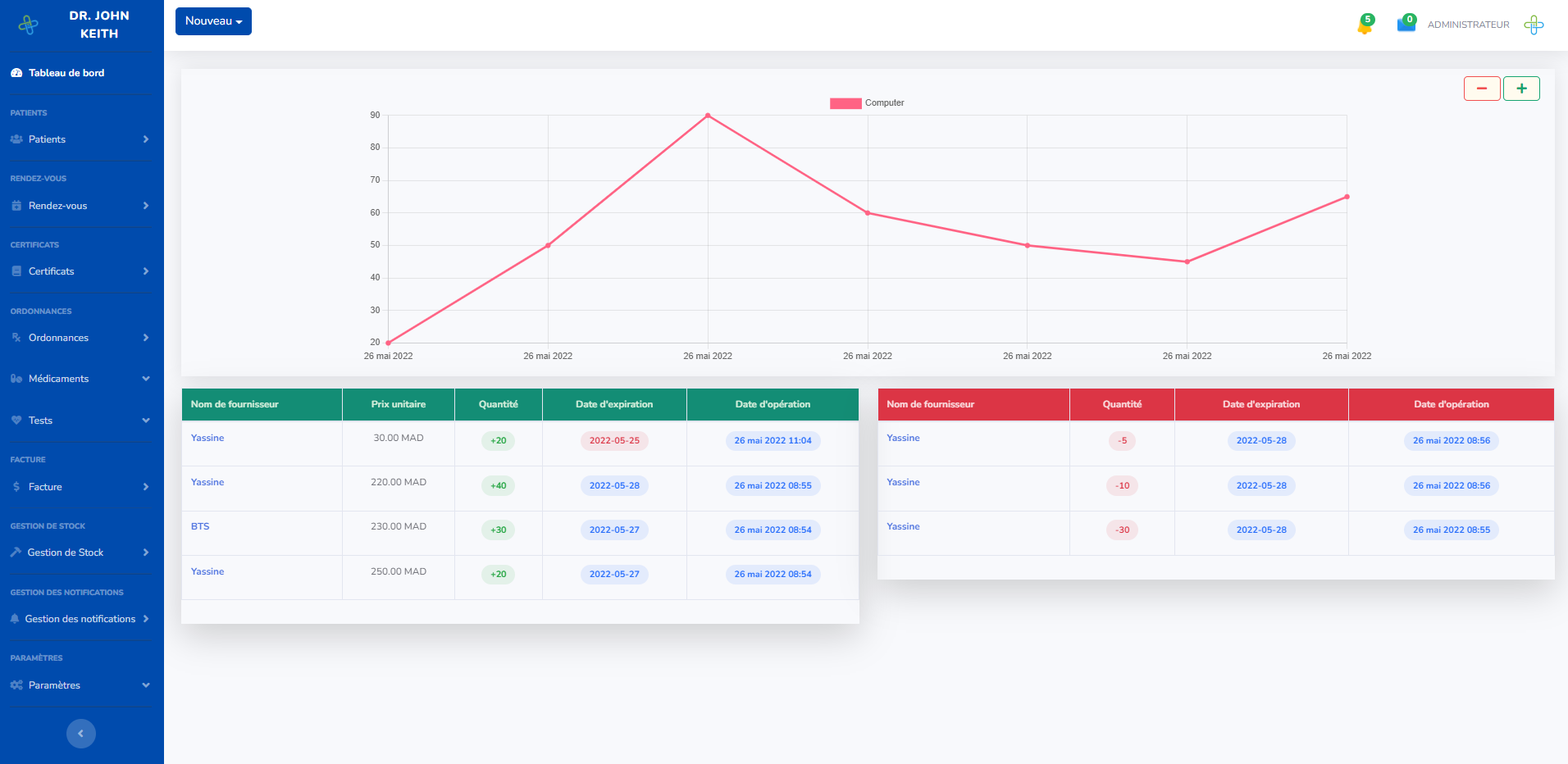
Task: Click the clinic logo beside Dr. John Keith
Action: [x=29, y=25]
